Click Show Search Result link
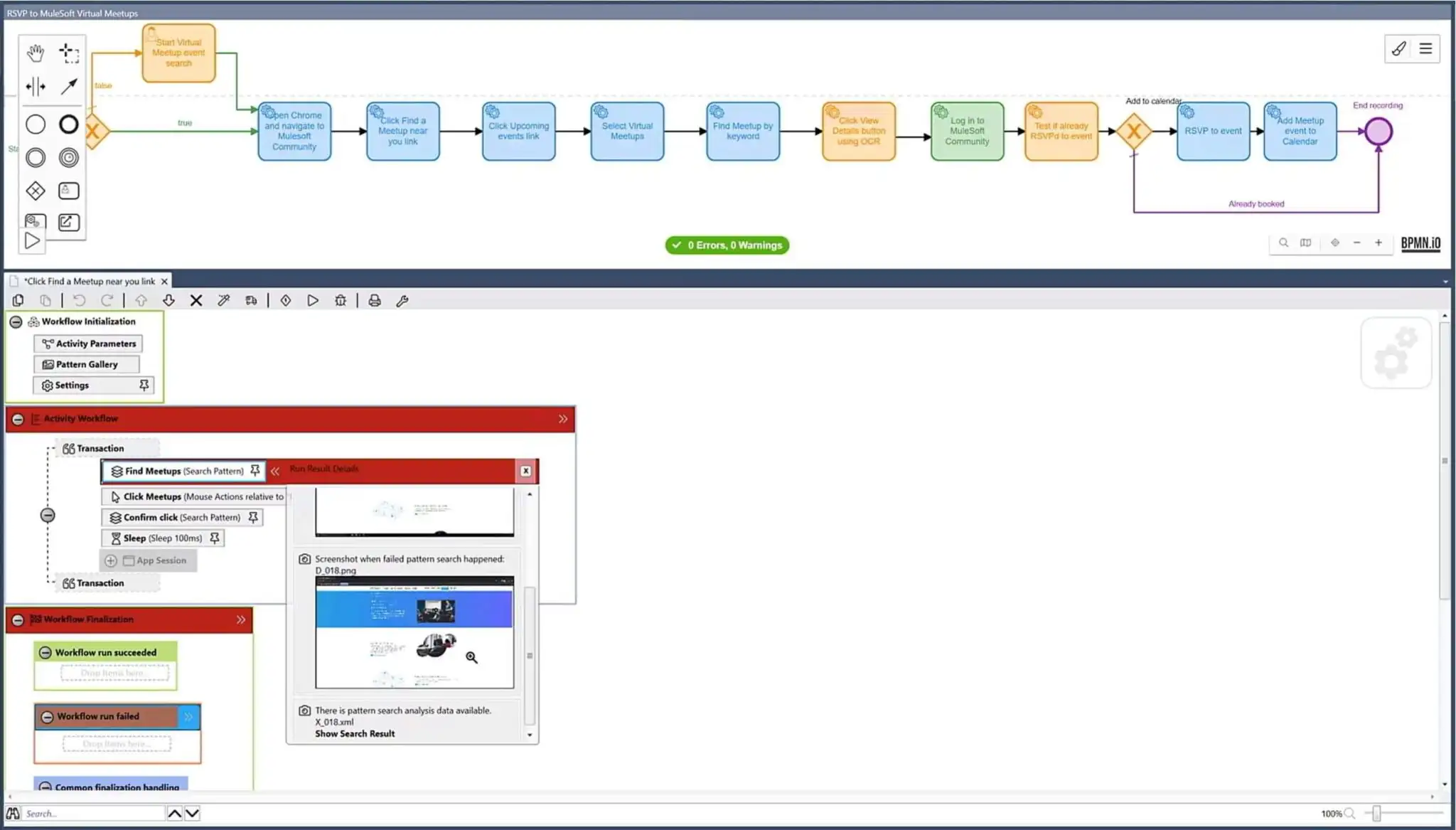The height and width of the screenshot is (830, 1456). click(x=354, y=733)
